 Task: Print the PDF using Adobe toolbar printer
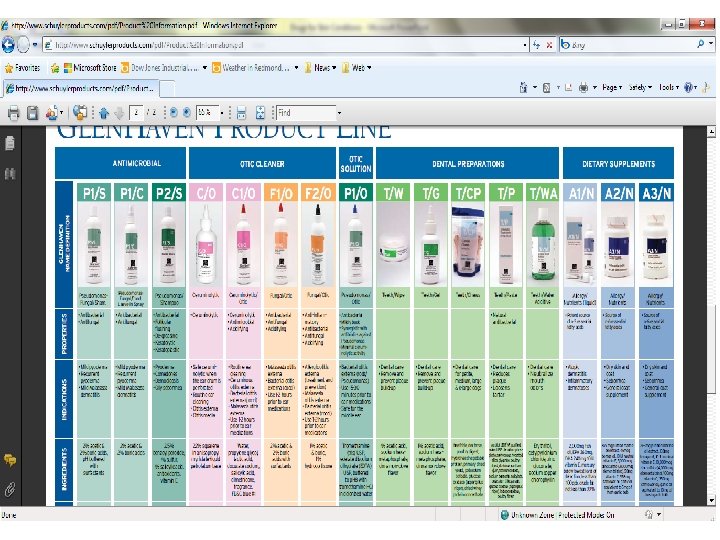pos(14,112)
